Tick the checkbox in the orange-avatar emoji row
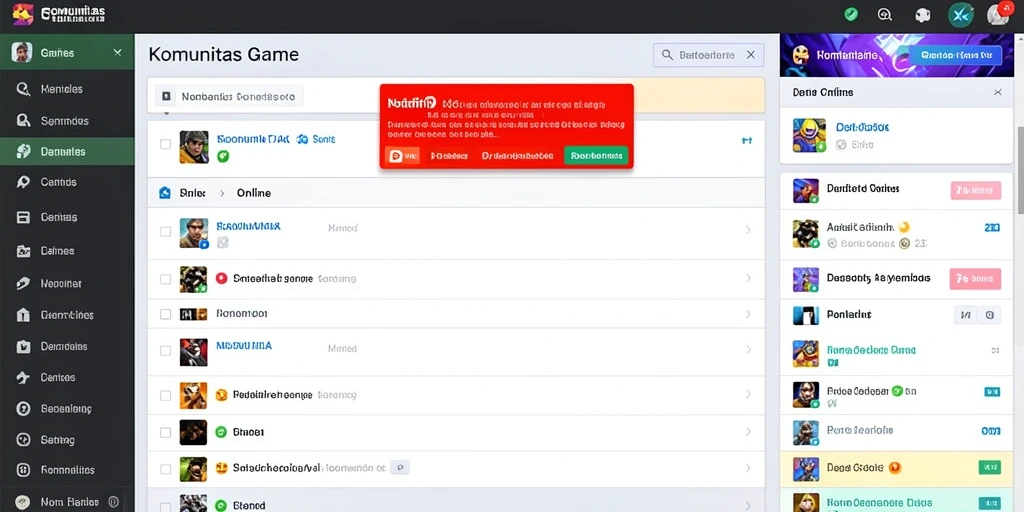 [x=166, y=395]
